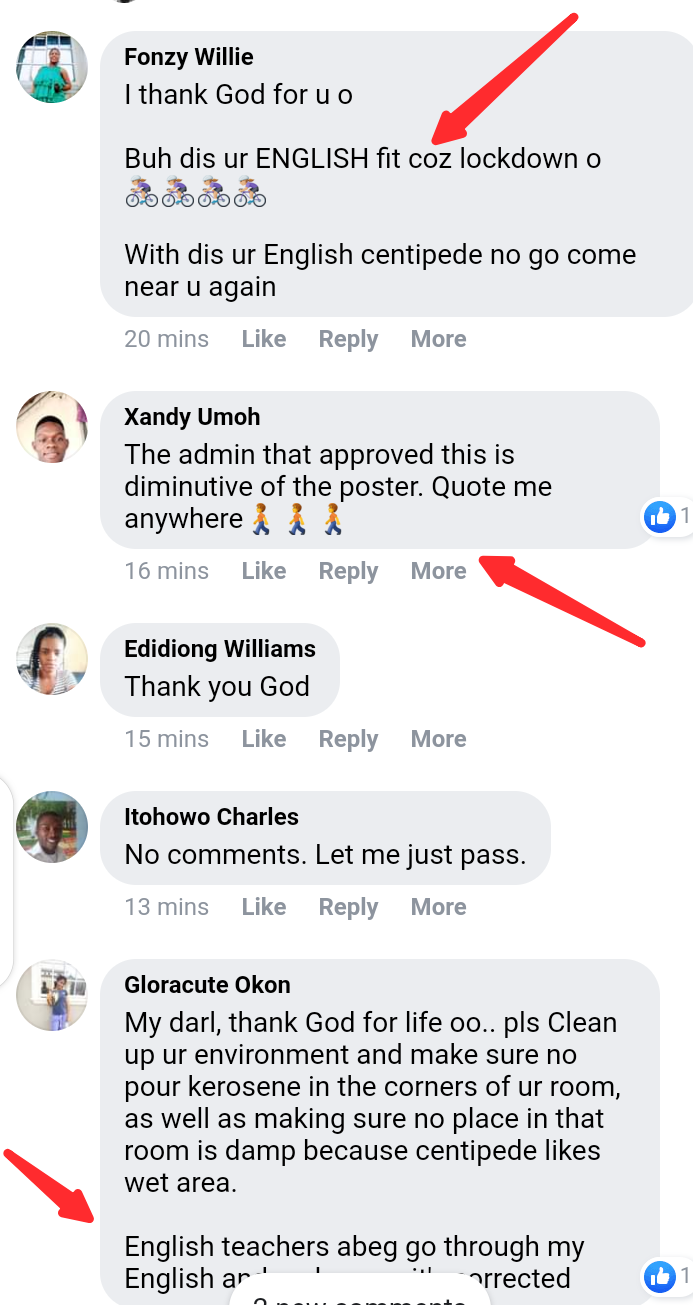This screenshot has width=693, height=1305.
Task: Open Xandy Umoh's profile picture
Action: point(52,427)
